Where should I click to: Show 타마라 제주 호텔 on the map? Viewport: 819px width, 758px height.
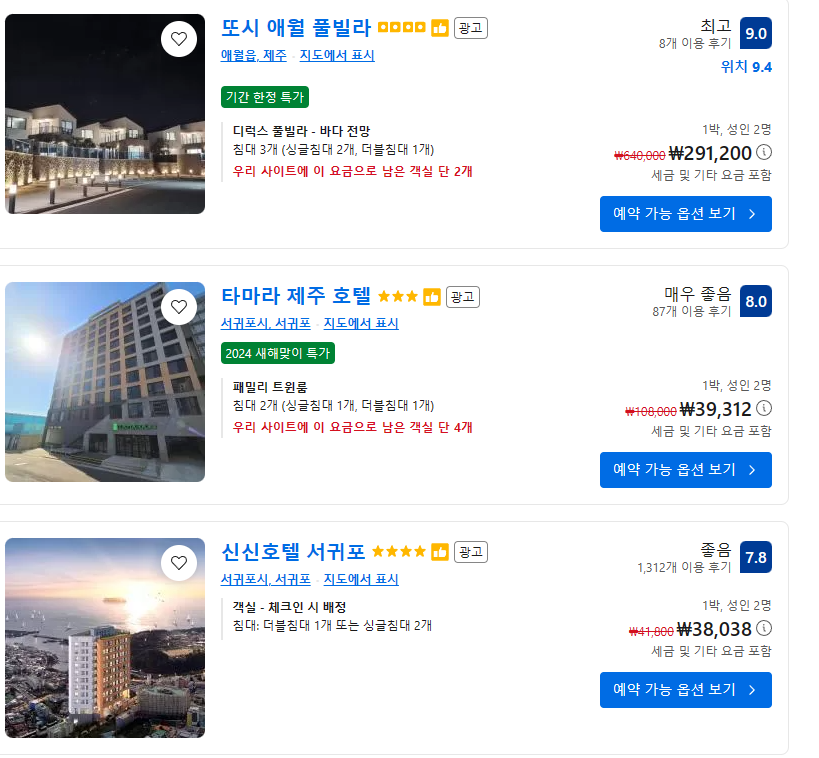coord(361,323)
